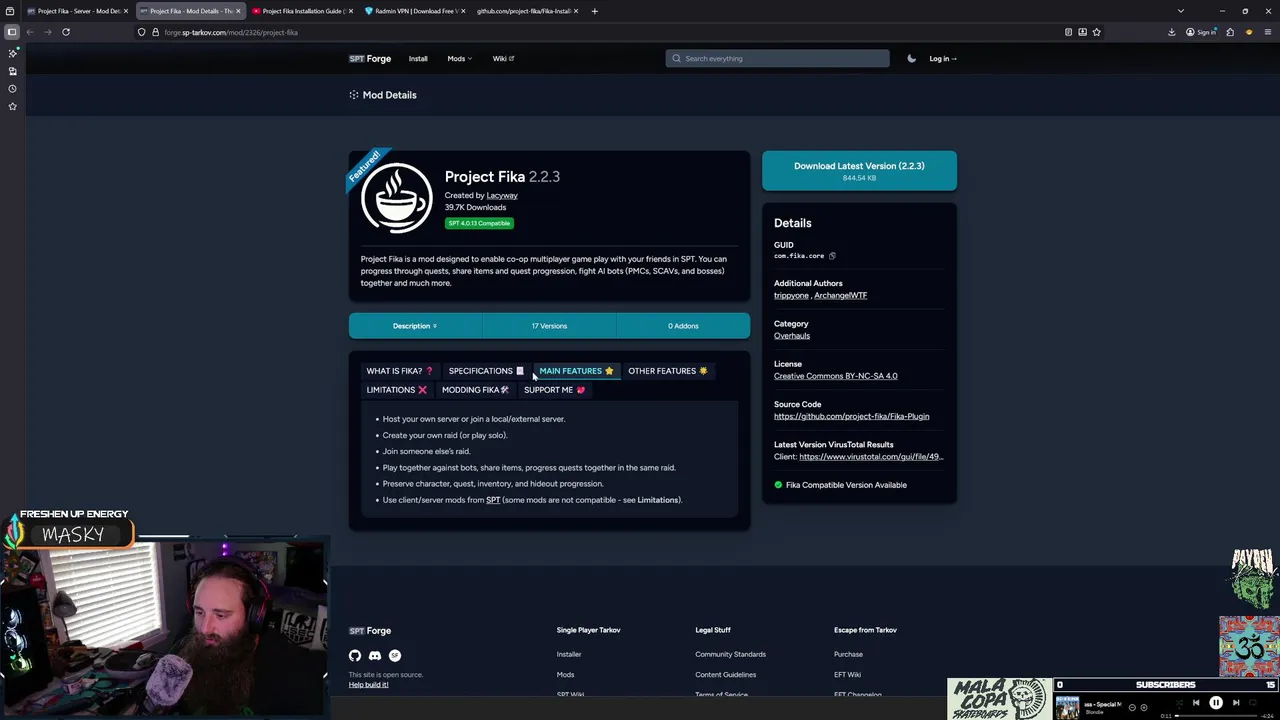
Task: Open the Bookmarks star sidebar icon
Action: 12,106
